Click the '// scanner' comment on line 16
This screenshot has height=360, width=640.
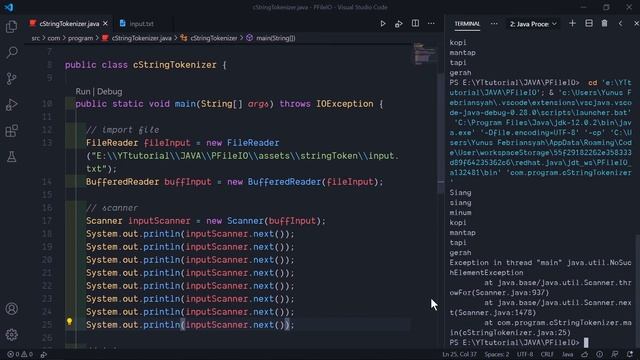tap(112, 208)
